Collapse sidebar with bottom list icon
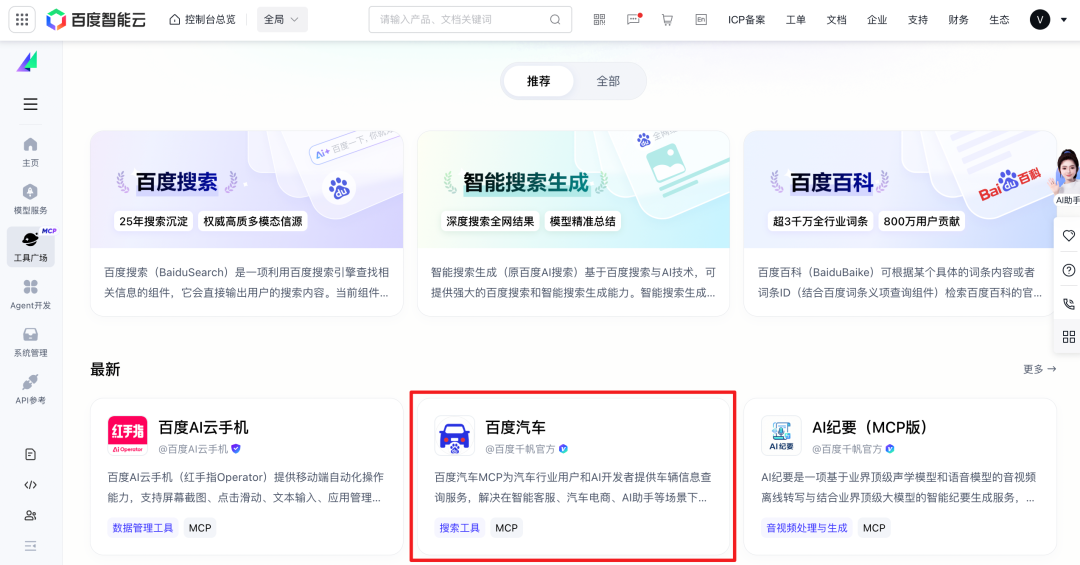Viewport: 1080px width, 565px height. tap(30, 546)
